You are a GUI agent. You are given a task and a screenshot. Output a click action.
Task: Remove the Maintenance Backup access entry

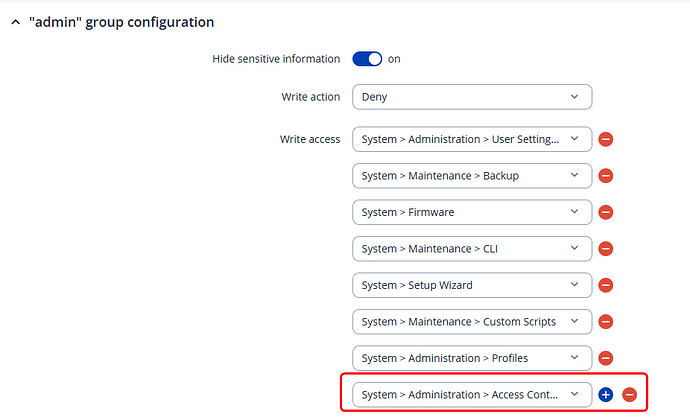(606, 176)
